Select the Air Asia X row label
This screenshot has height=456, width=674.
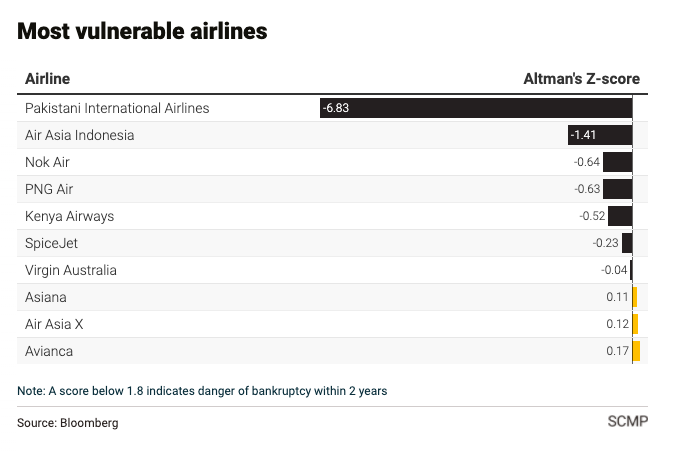56,324
